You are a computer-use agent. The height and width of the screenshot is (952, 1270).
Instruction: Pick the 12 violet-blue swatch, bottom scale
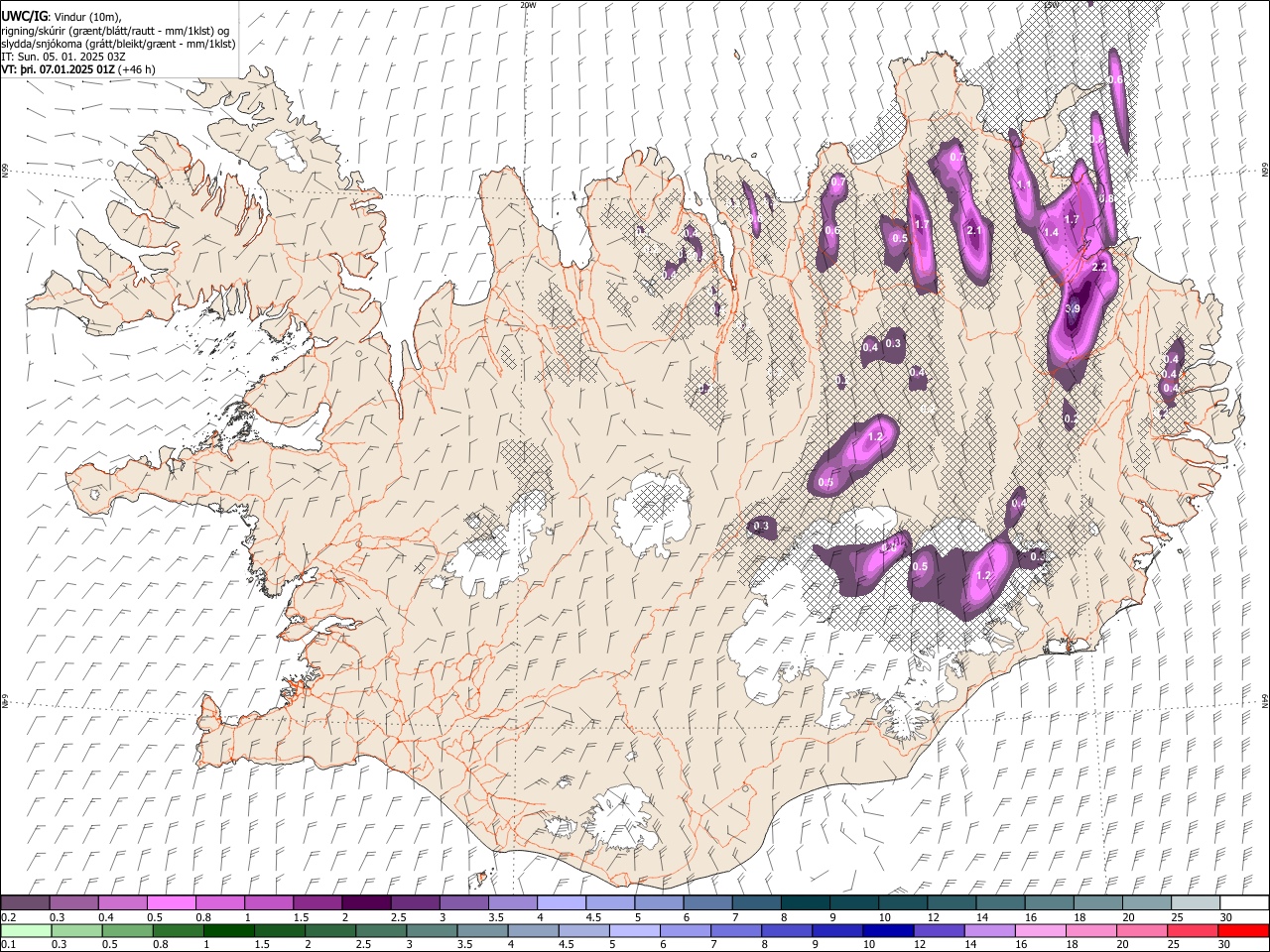click(x=940, y=930)
